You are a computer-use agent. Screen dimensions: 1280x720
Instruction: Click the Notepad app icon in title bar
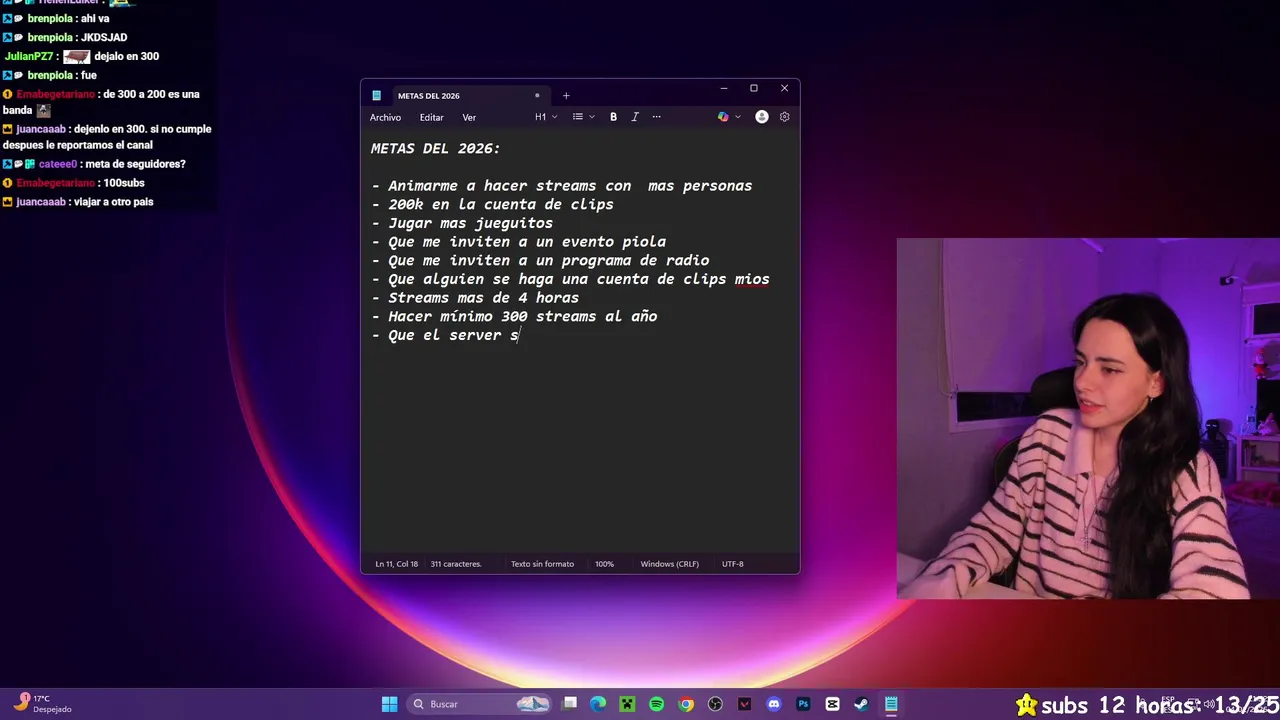pyautogui.click(x=376, y=96)
